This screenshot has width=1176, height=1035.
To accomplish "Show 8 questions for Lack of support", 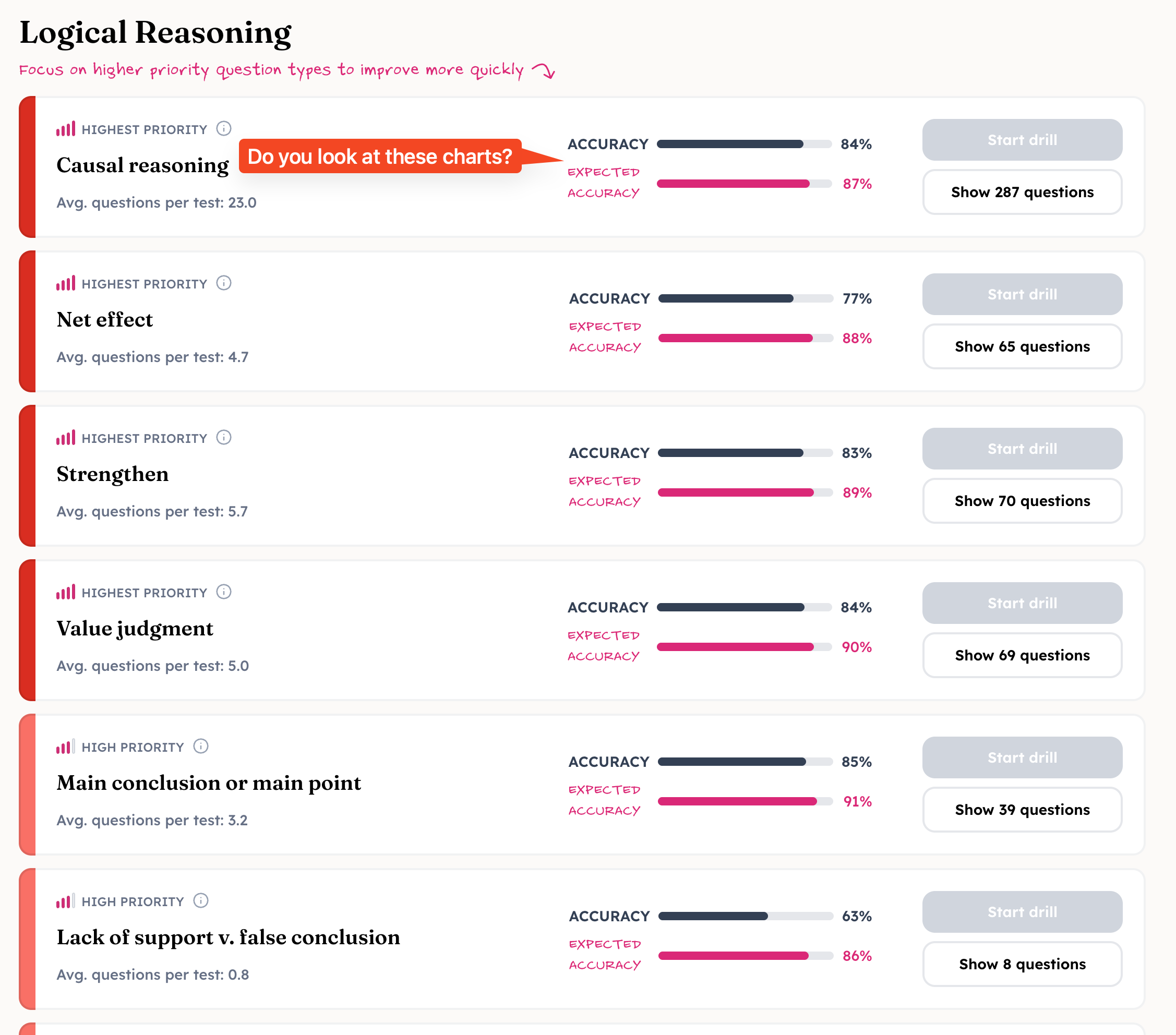I will pos(1022,964).
